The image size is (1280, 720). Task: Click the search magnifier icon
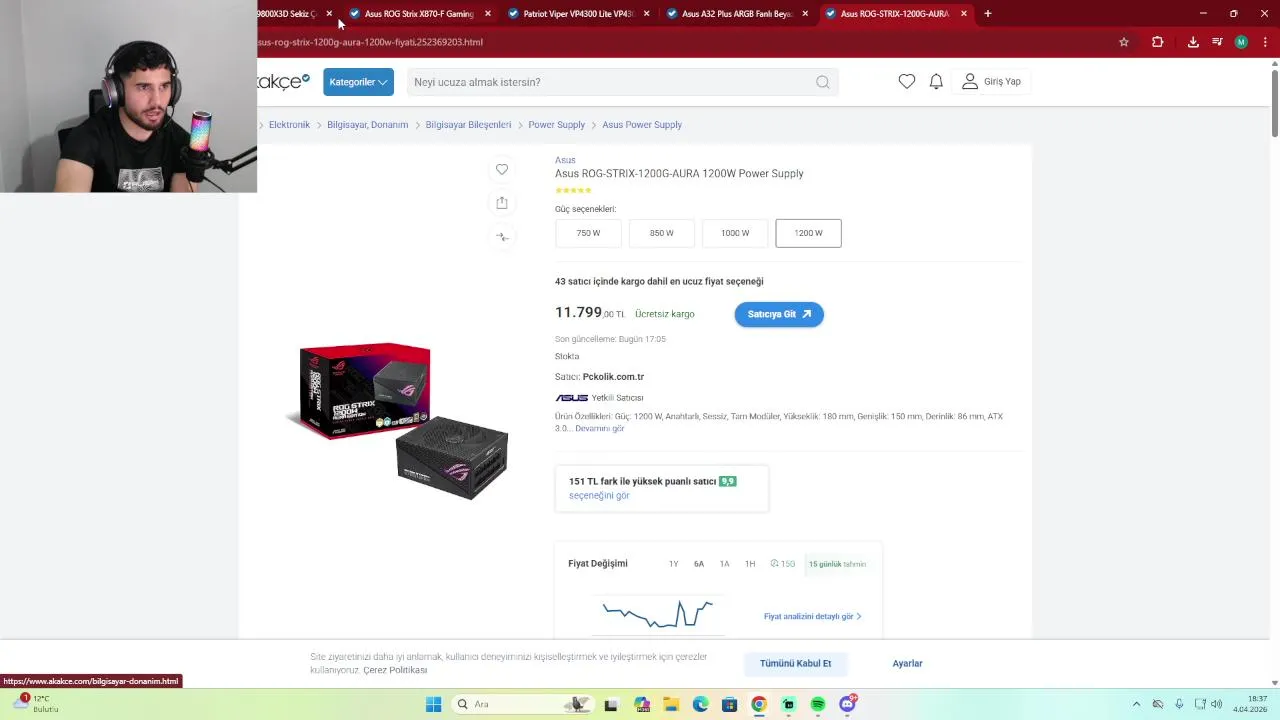822,82
